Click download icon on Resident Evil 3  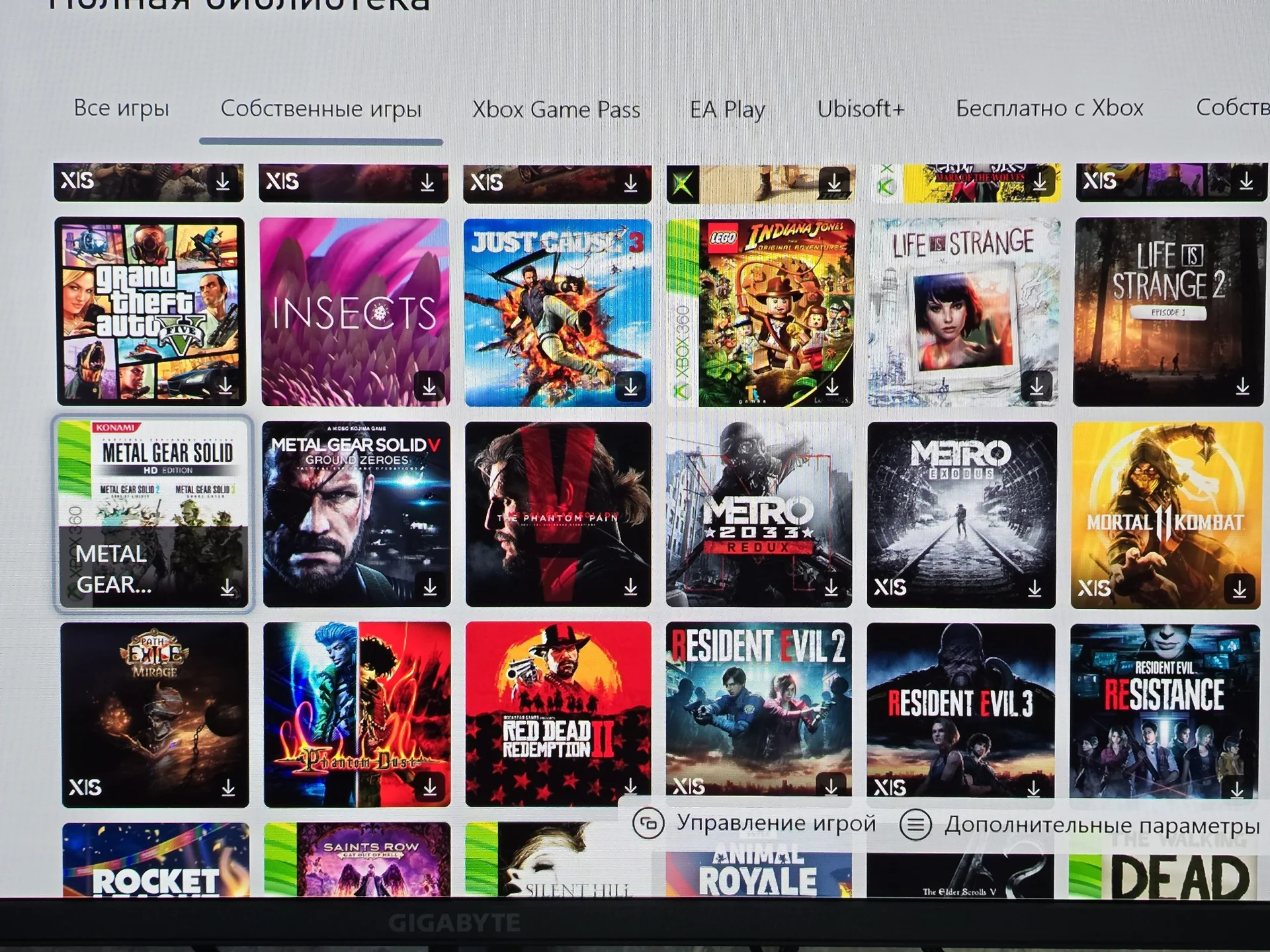(1033, 787)
